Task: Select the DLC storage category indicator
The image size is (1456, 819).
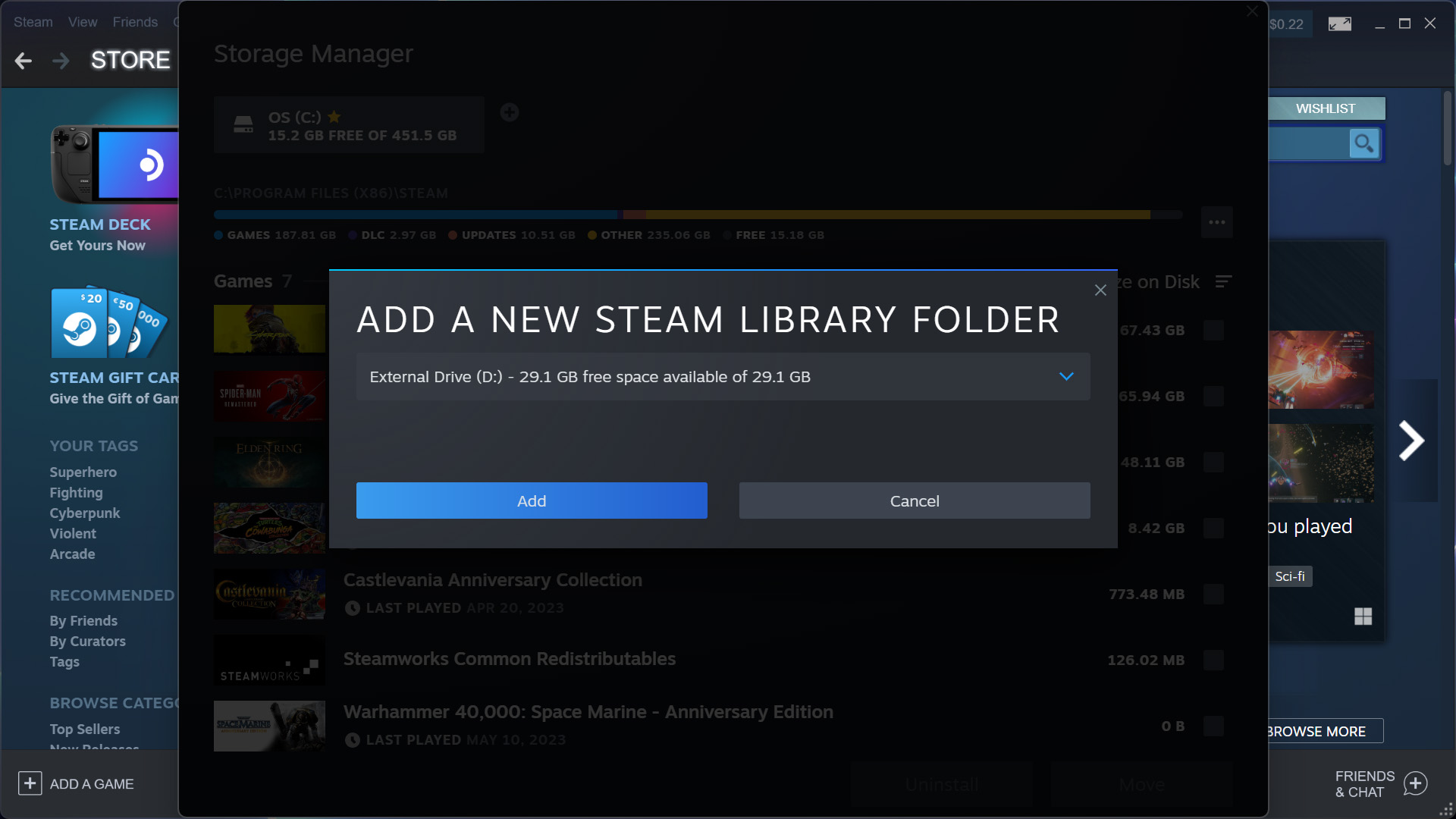Action: click(x=356, y=235)
